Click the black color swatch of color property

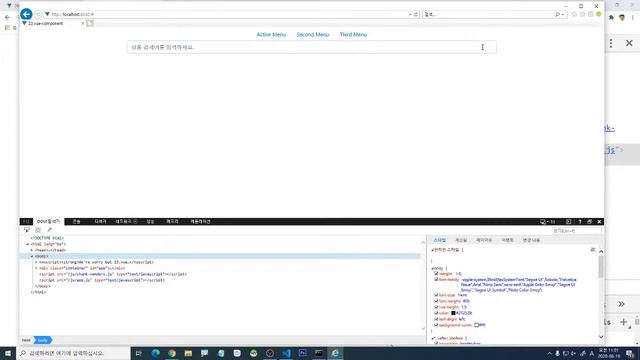coord(453,313)
